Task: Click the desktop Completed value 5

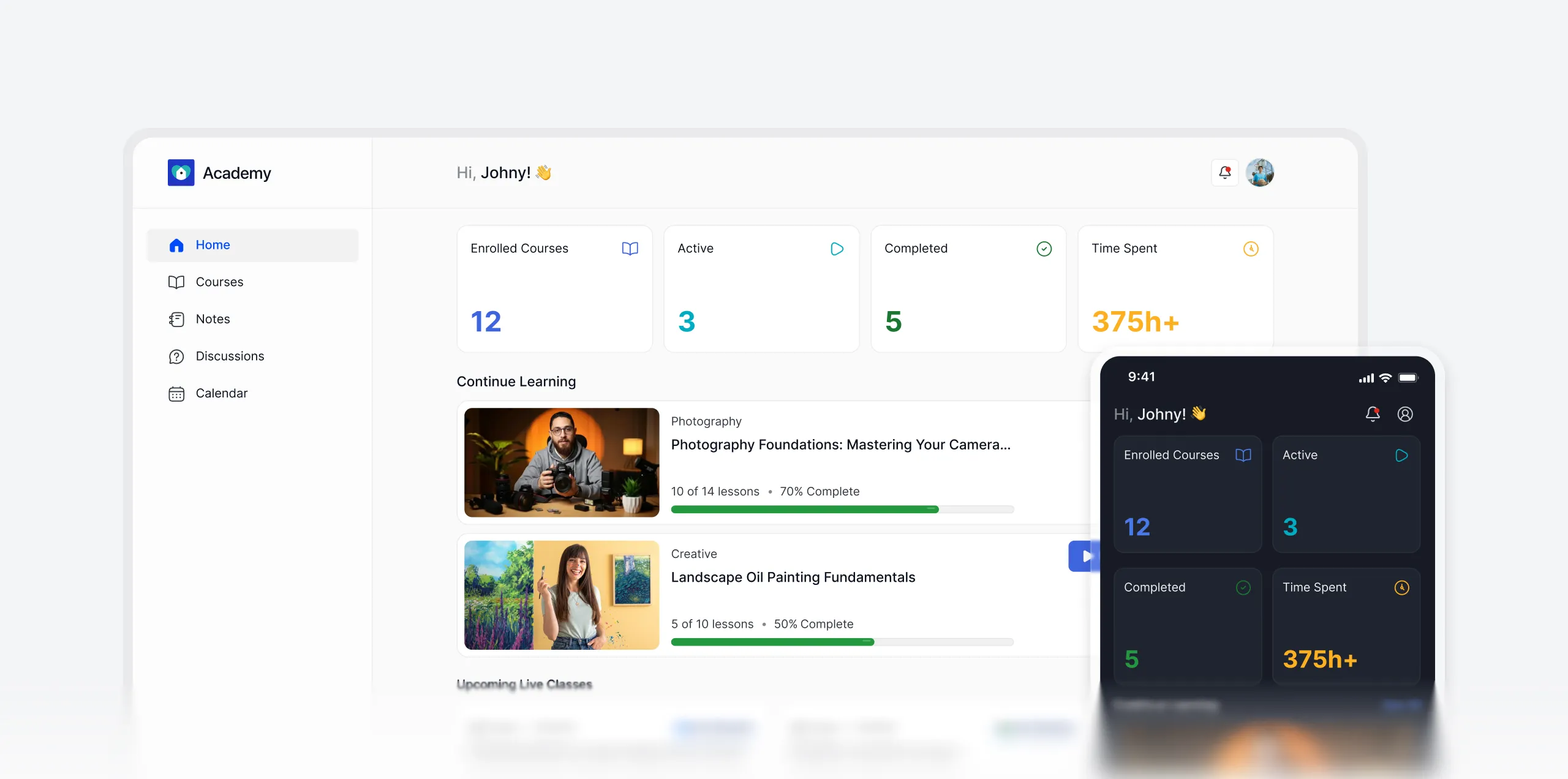Action: 894,322
